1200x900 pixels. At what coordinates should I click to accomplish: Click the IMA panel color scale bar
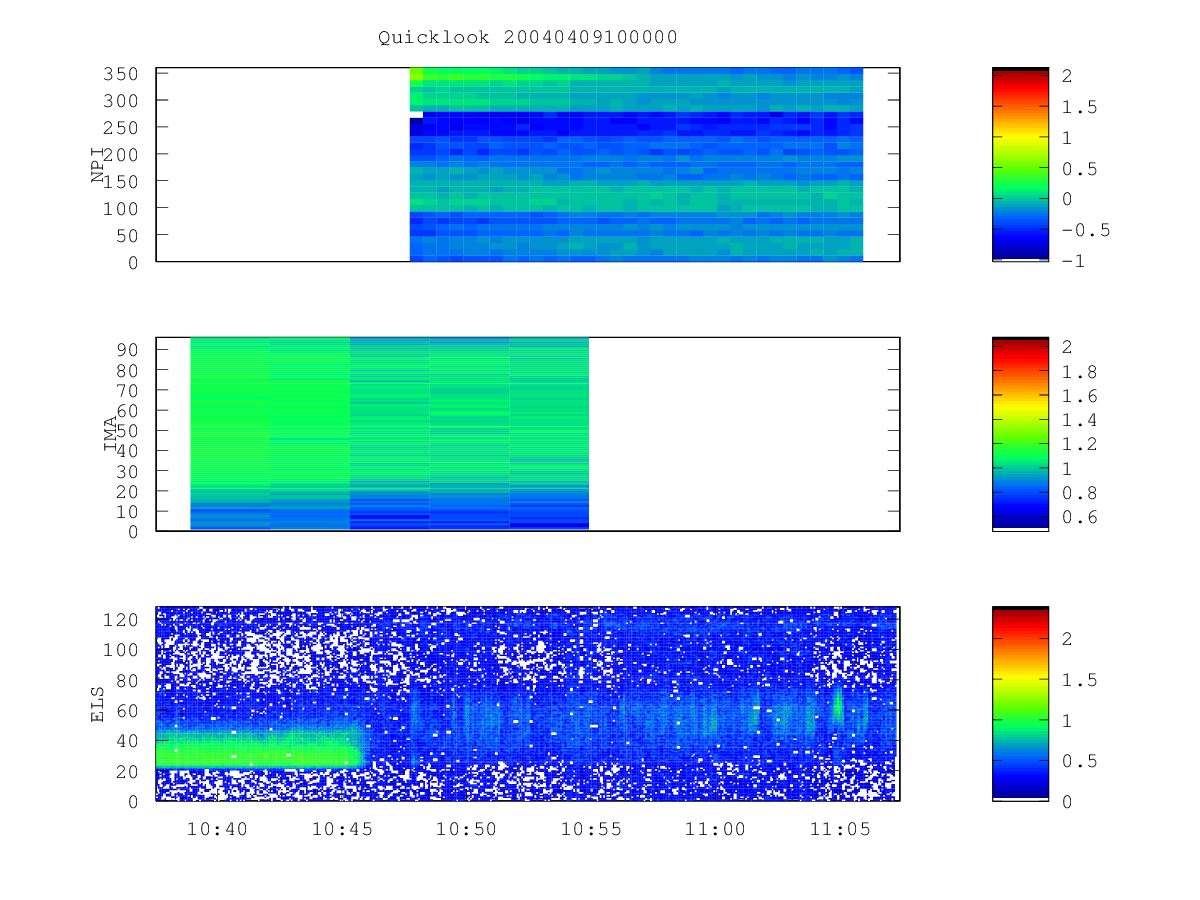coord(1020,434)
